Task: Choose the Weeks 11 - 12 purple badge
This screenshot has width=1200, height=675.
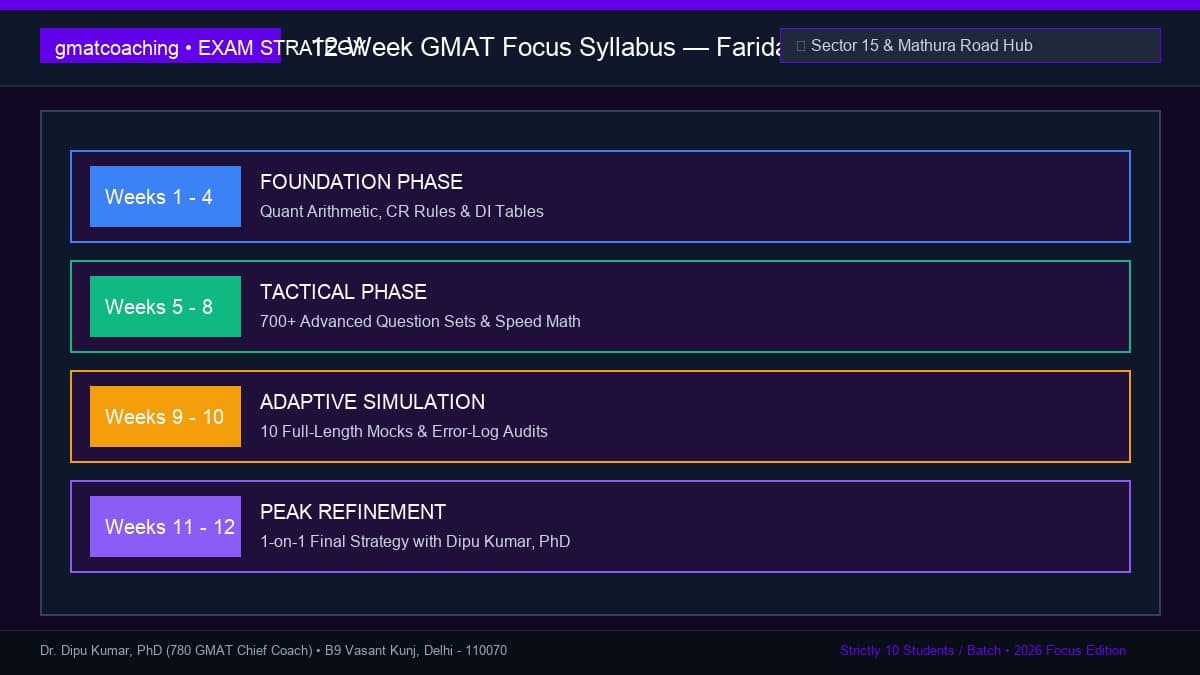Action: [165, 527]
